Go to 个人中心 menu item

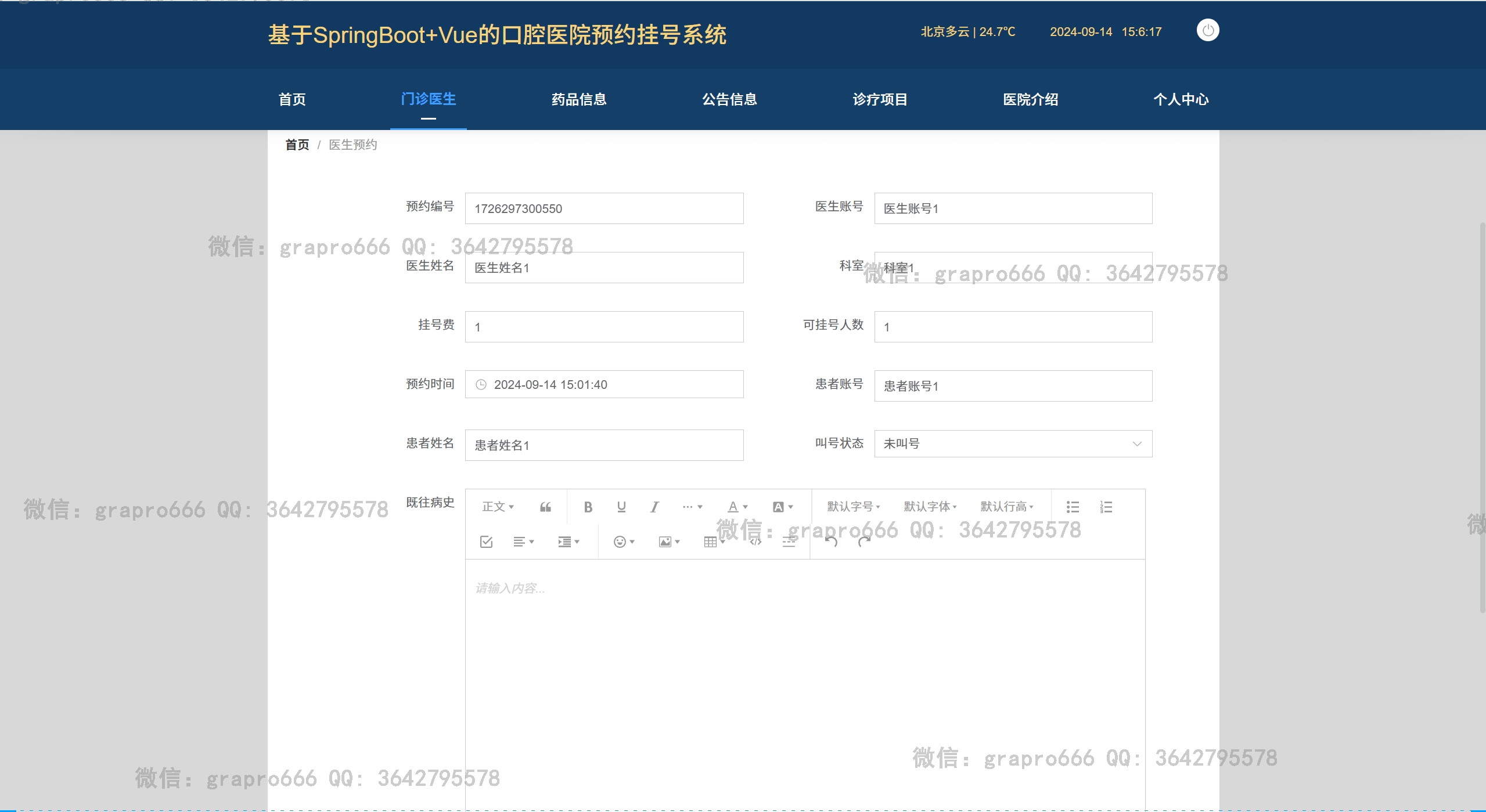[x=1181, y=99]
